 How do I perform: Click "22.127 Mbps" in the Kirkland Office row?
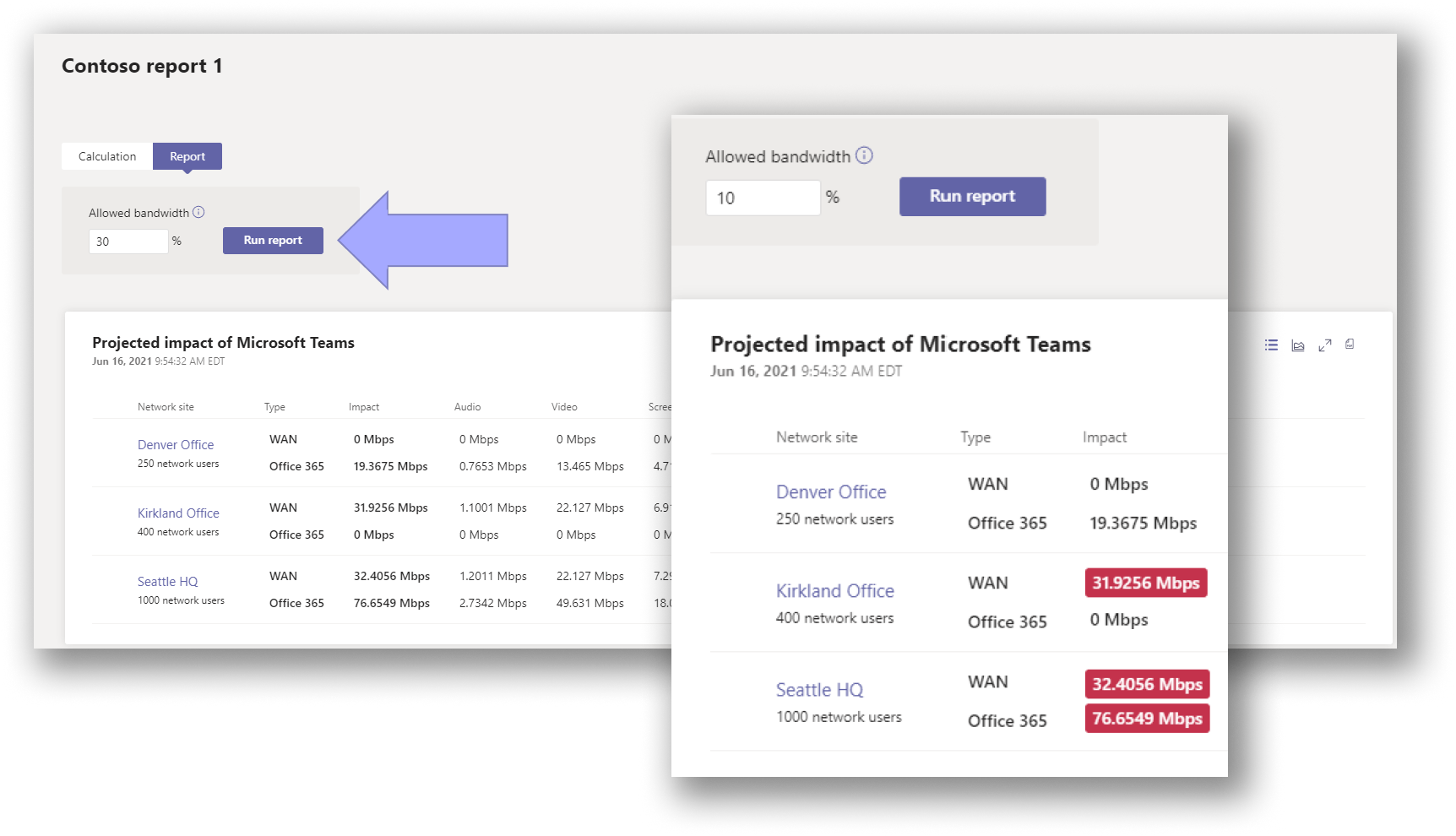click(590, 508)
